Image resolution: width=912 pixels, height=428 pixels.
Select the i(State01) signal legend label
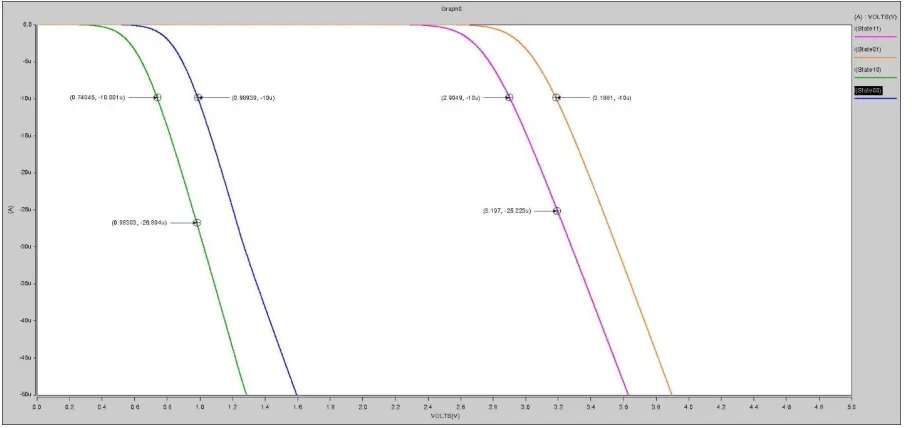pyautogui.click(x=868, y=49)
